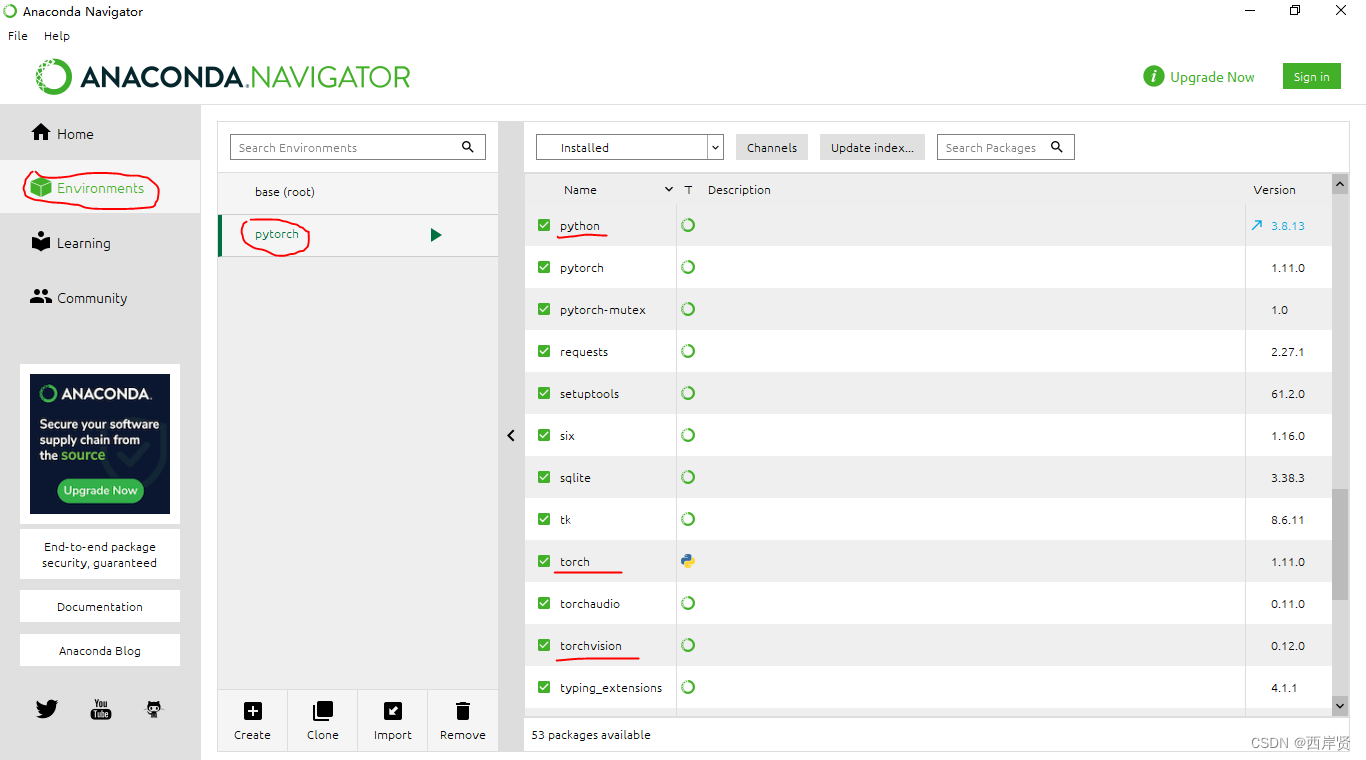This screenshot has height=760, width=1366.
Task: Collapse the environments panel with left chevron
Action: coord(511,435)
